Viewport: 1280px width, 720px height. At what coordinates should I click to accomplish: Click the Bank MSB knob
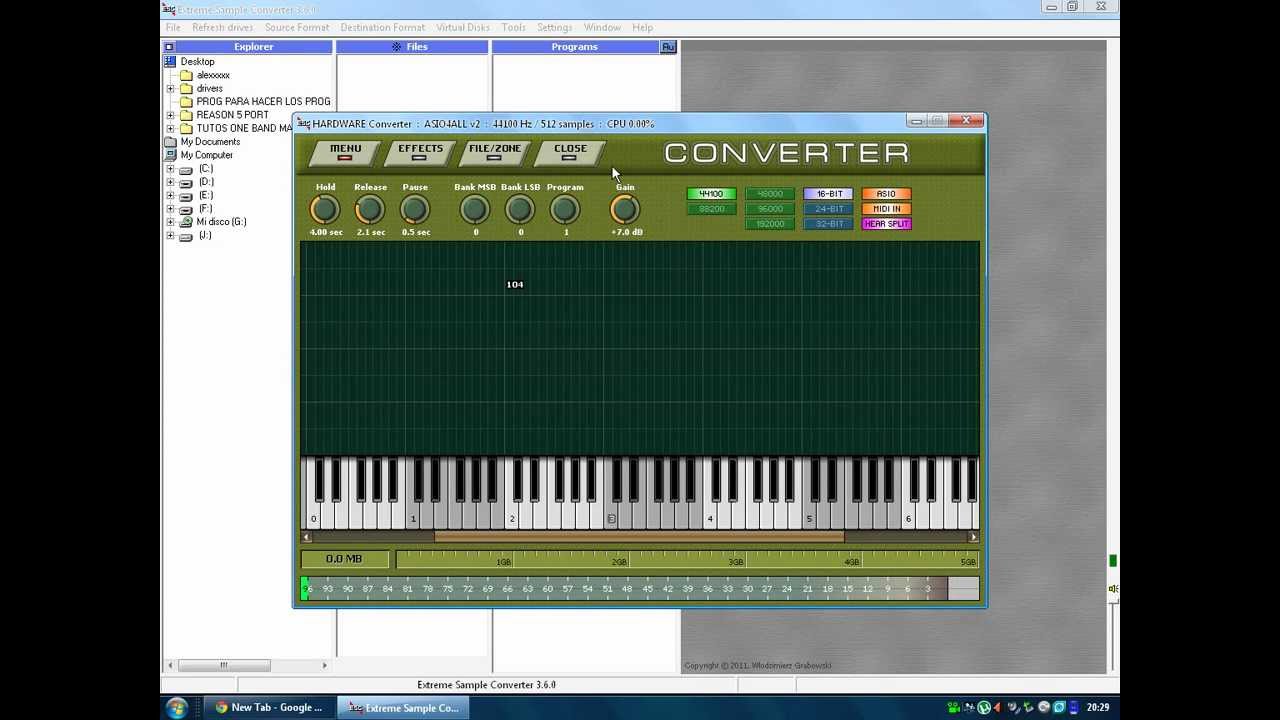(x=475, y=210)
